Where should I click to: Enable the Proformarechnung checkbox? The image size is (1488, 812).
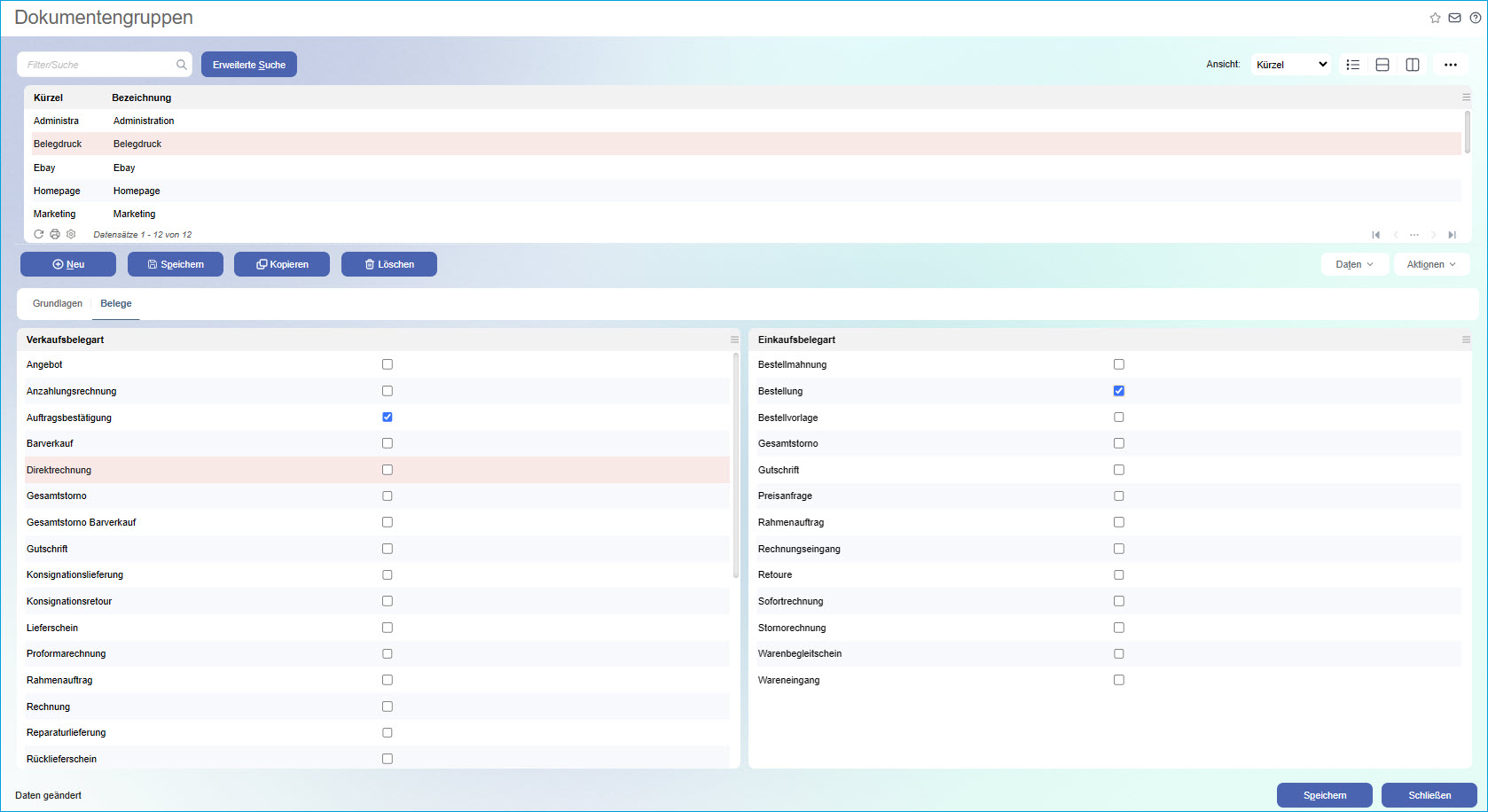tap(388, 654)
